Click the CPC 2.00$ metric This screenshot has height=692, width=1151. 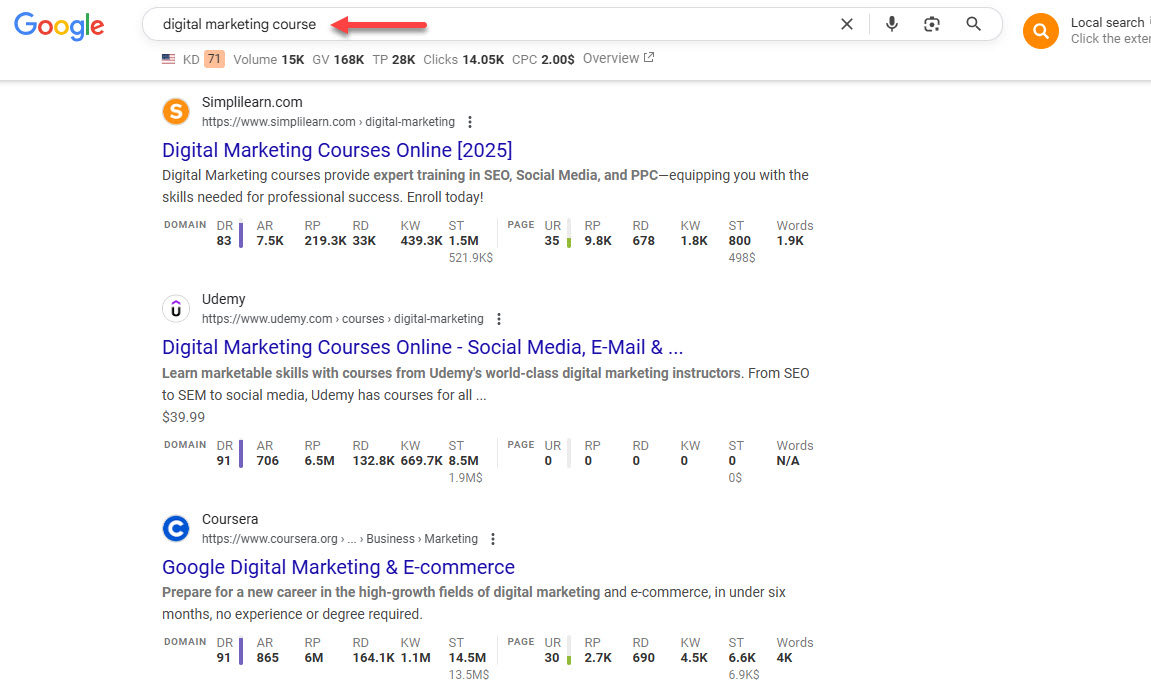click(543, 59)
